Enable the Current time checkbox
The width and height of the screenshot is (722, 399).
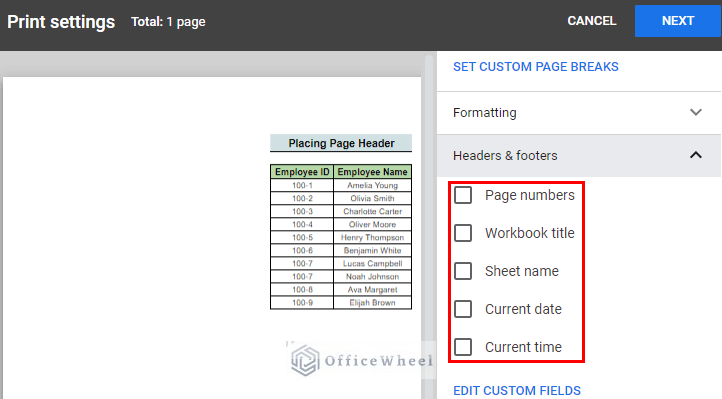click(463, 347)
